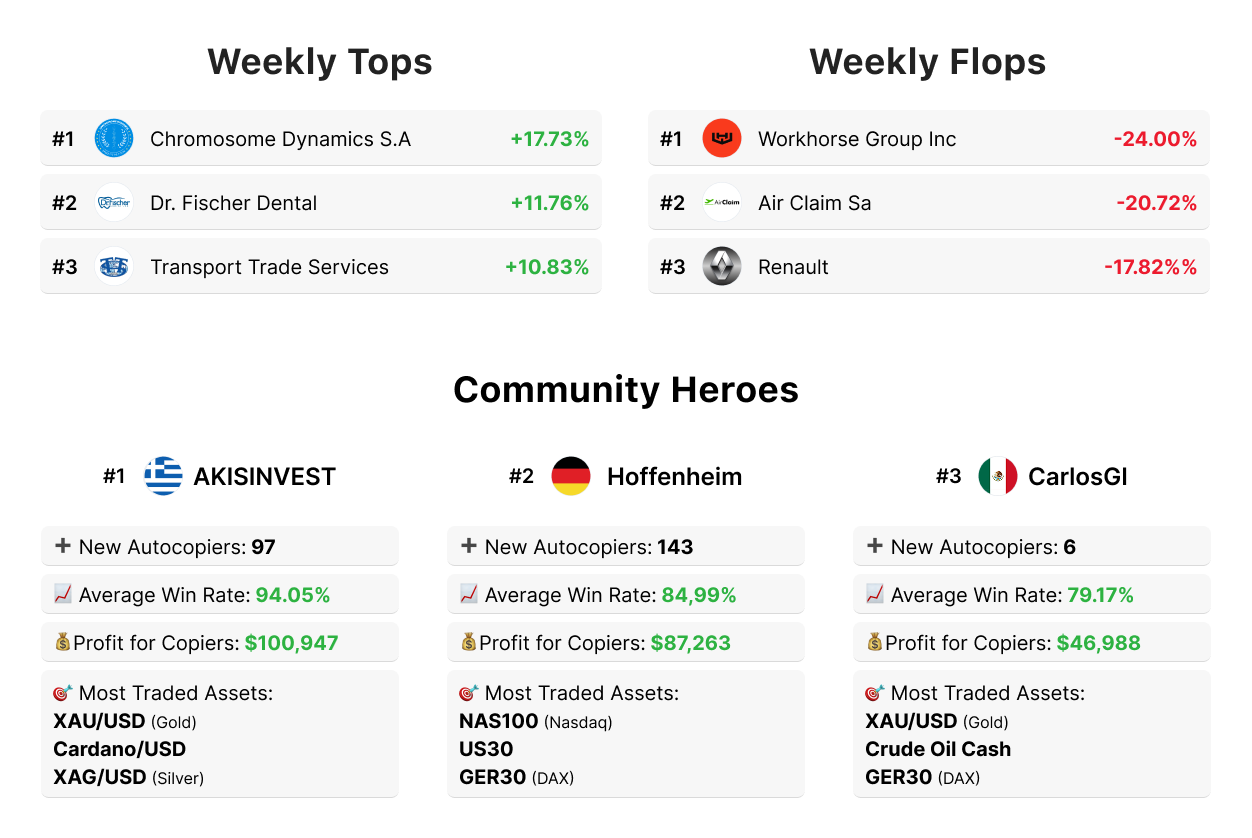The height and width of the screenshot is (838, 1252).
Task: Open the AKISINVEST trader profile name
Action: point(264,477)
